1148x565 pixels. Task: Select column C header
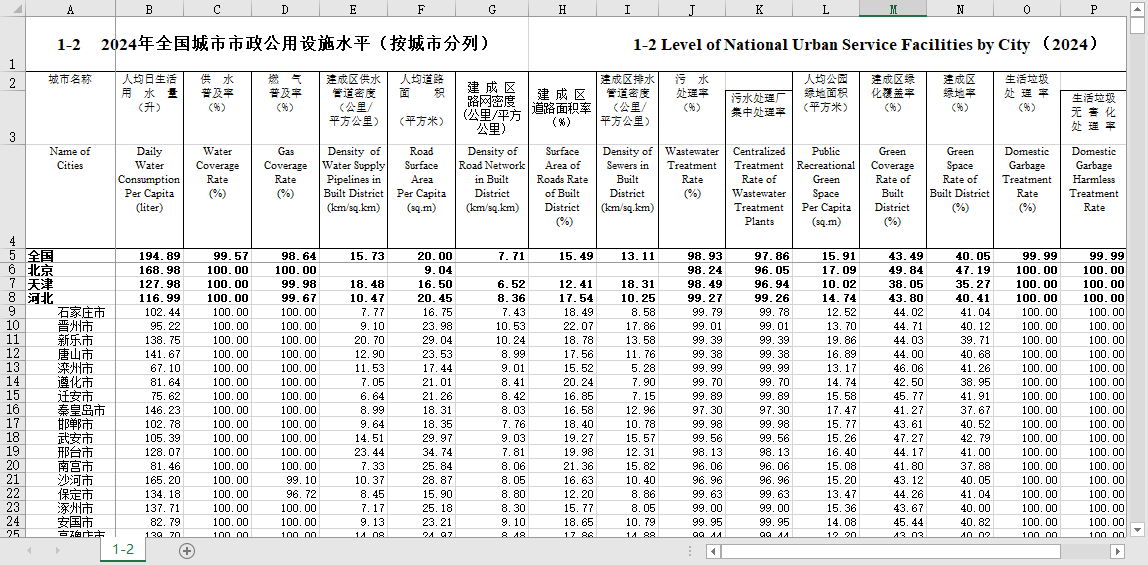217,9
